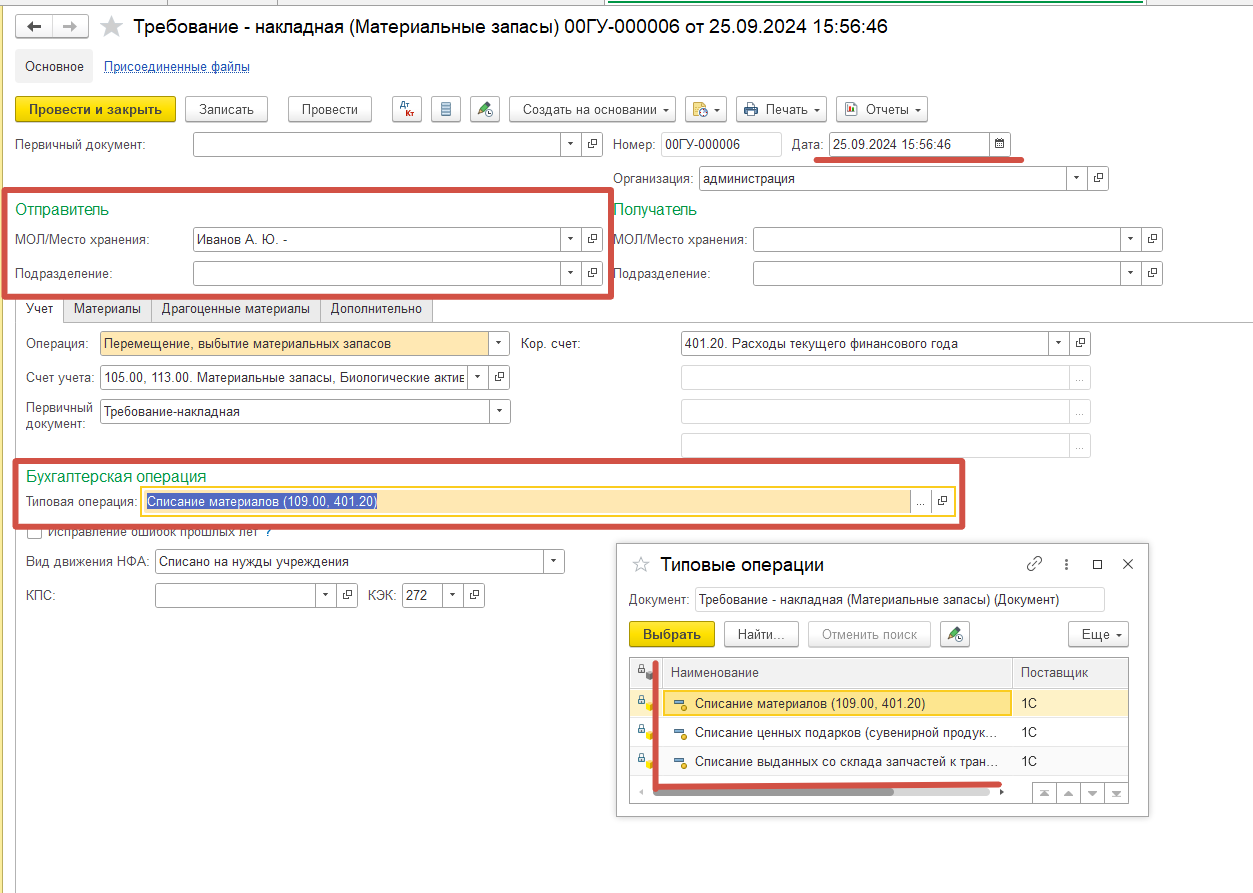Click Найти... in Типовые операции

tap(762, 634)
